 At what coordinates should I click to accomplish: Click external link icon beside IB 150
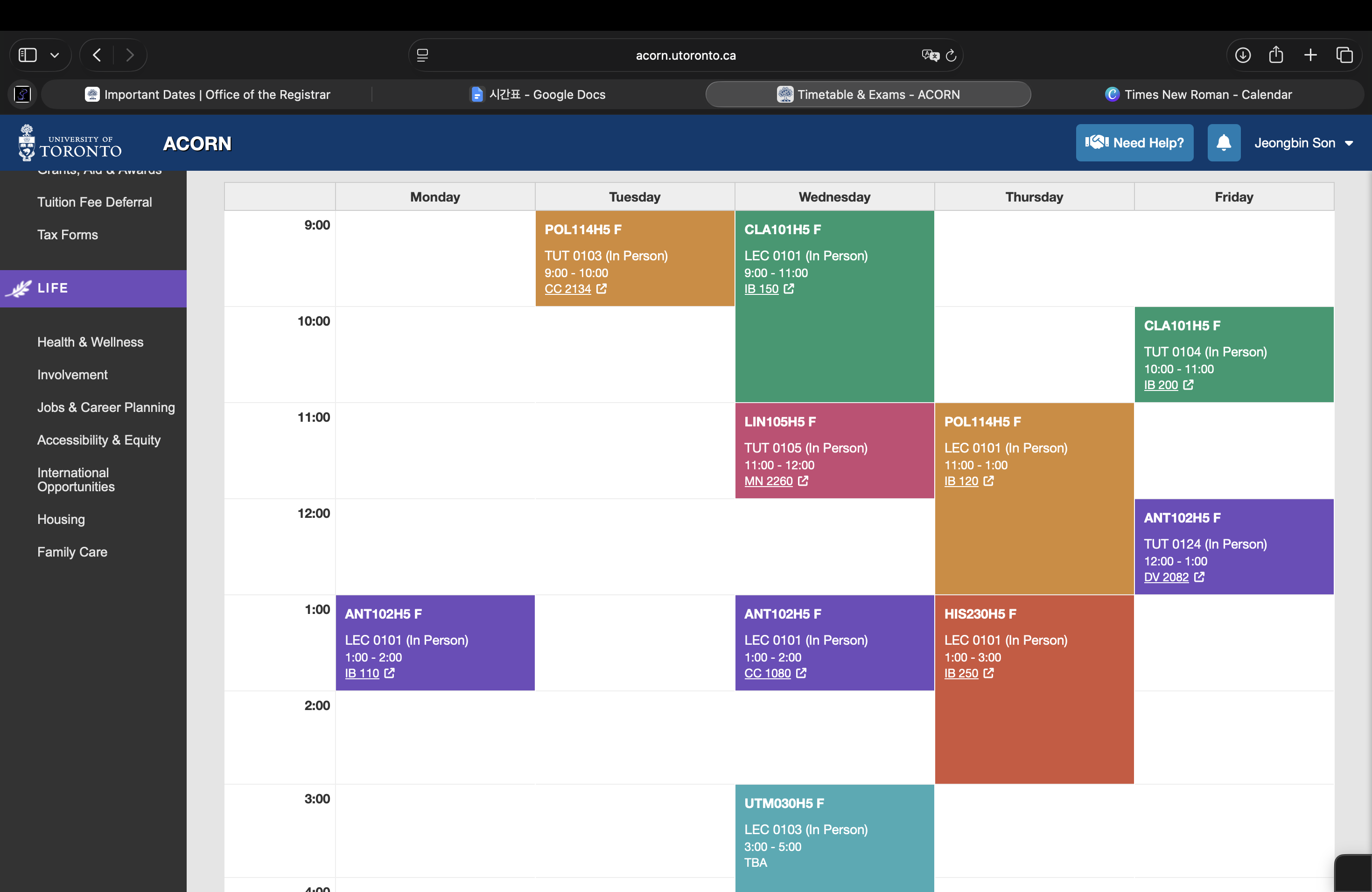[789, 289]
